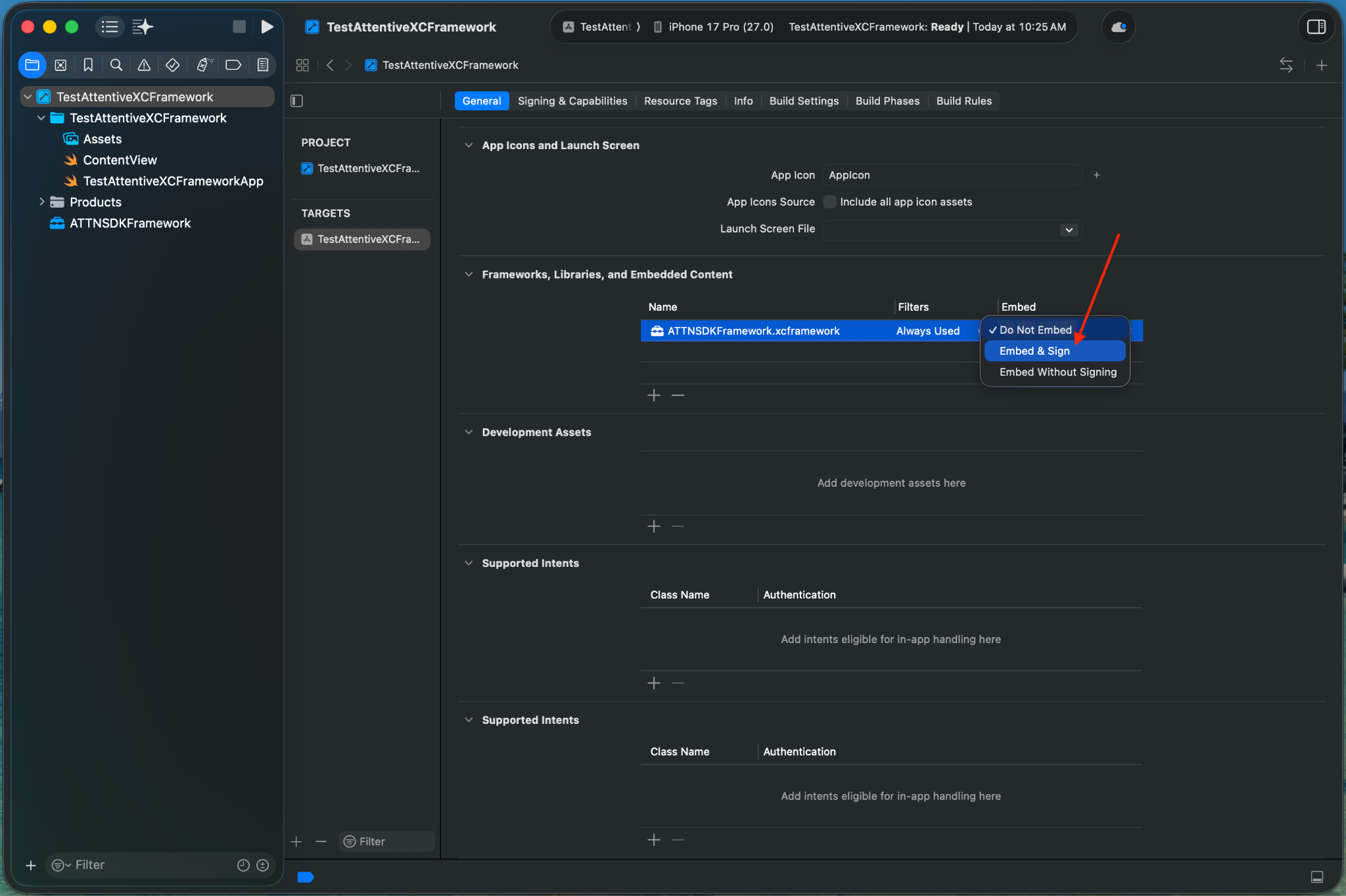The image size is (1346, 896).
Task: Show only source-controlled files filter
Action: pyautogui.click(x=263, y=865)
